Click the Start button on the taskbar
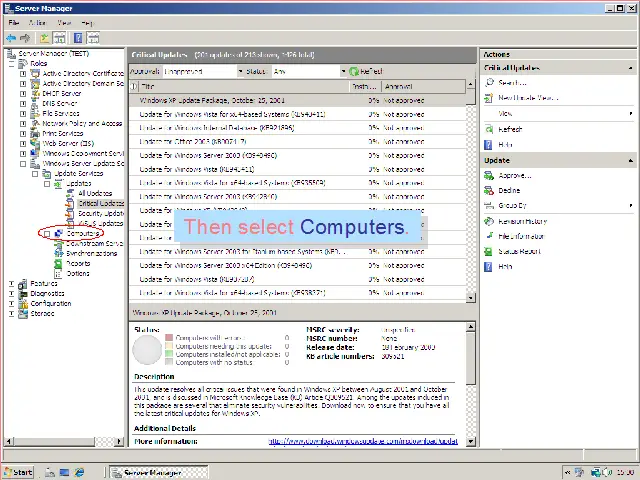This screenshot has width=640, height=480. [17, 472]
